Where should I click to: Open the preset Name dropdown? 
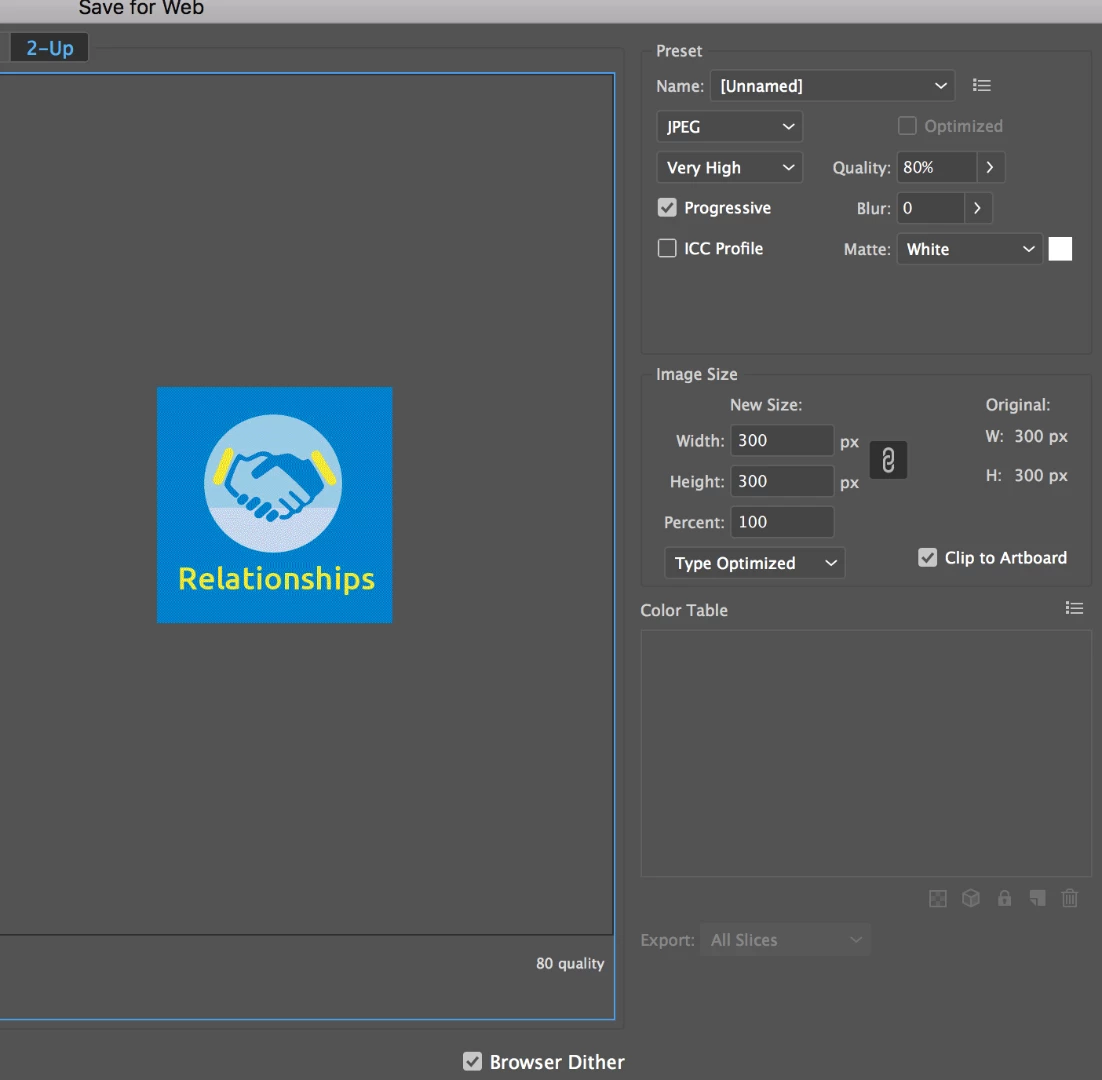point(832,86)
